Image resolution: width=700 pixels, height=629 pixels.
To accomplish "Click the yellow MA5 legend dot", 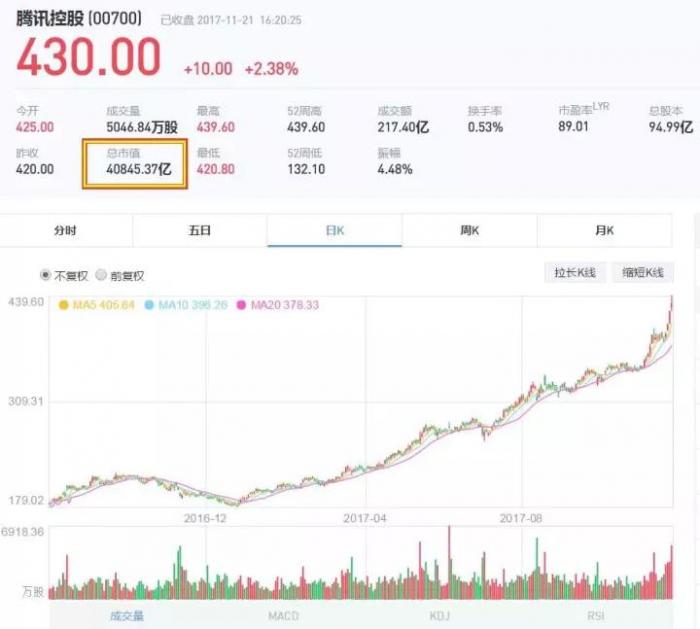I will [x=64, y=305].
